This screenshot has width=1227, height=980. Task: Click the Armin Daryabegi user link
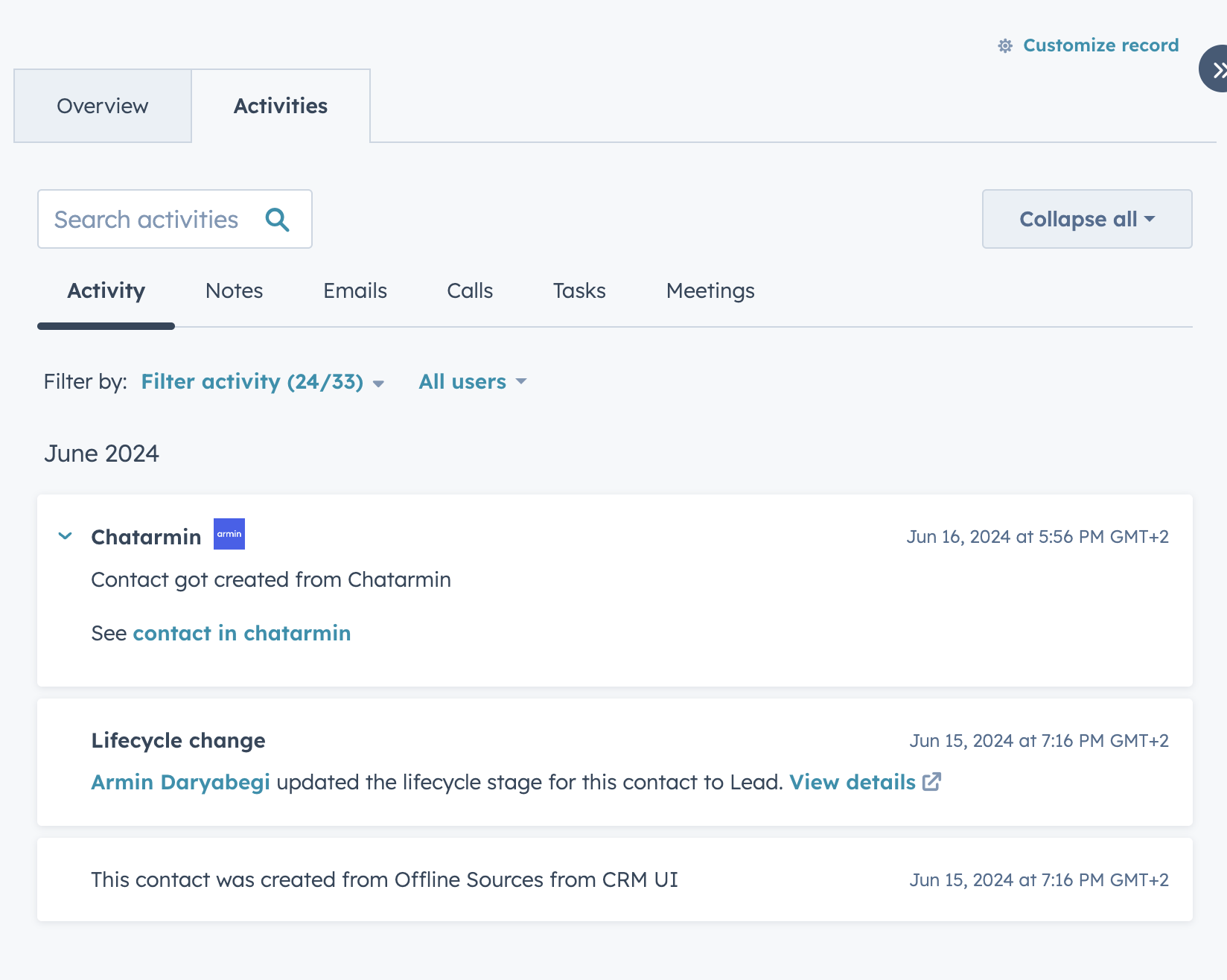181,782
